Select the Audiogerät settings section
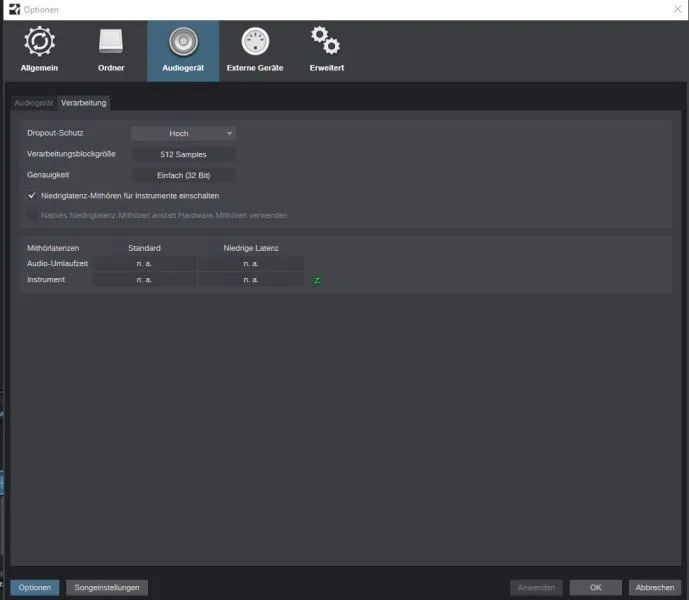This screenshot has height=600, width=689. (183, 51)
